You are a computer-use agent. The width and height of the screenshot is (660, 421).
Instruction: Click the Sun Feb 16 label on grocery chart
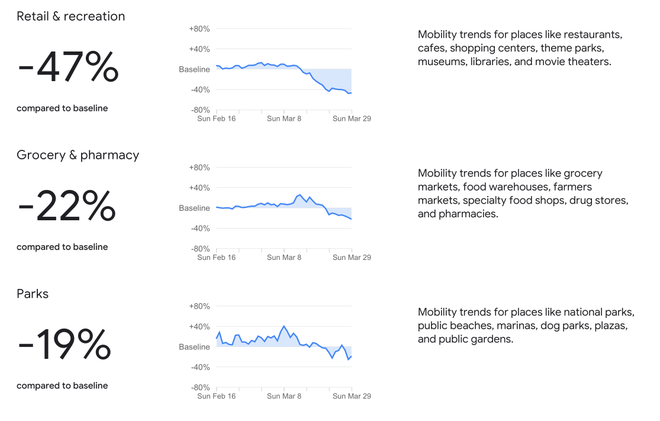(x=217, y=258)
